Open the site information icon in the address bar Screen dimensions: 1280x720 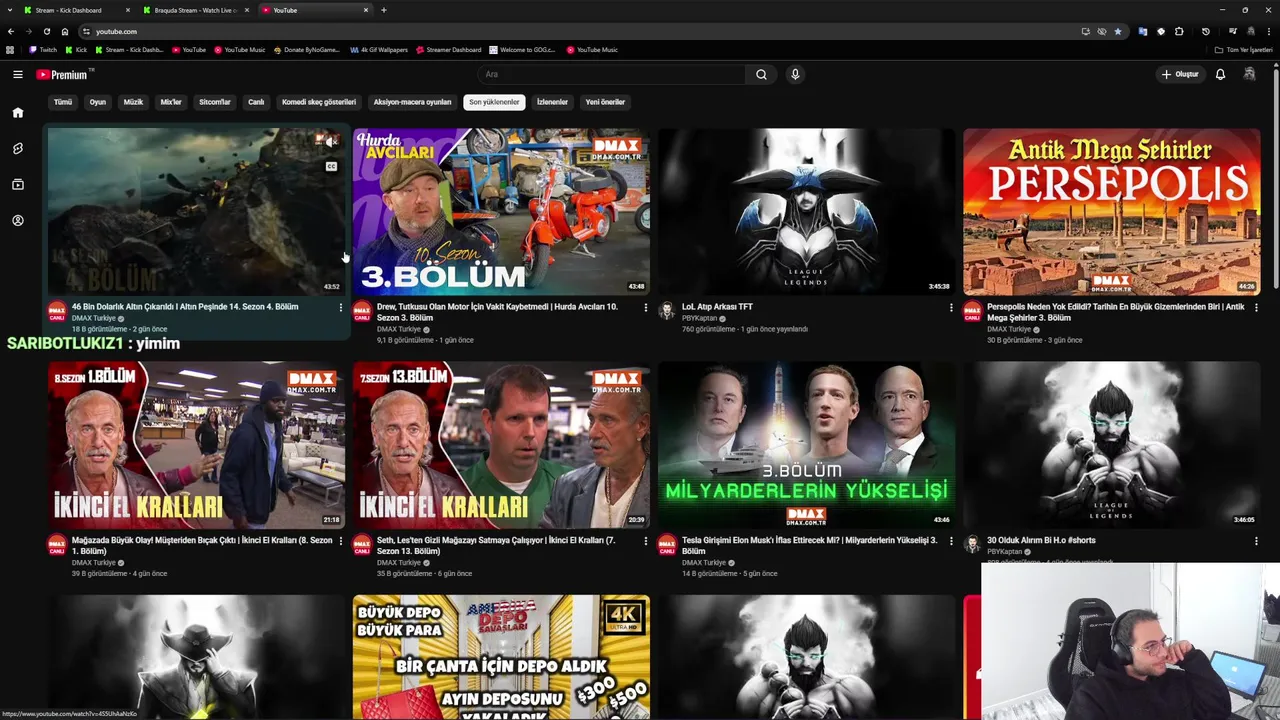86,31
